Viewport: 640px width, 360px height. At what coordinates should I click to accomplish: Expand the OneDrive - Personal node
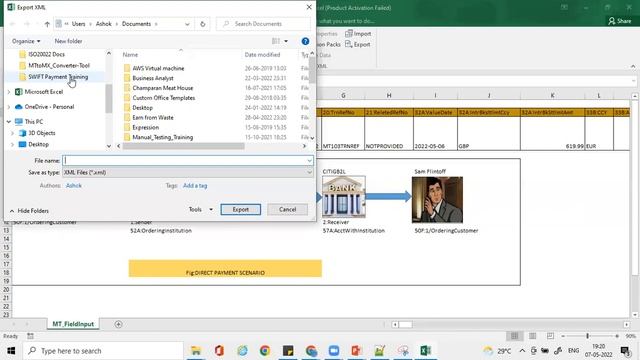click(9, 107)
